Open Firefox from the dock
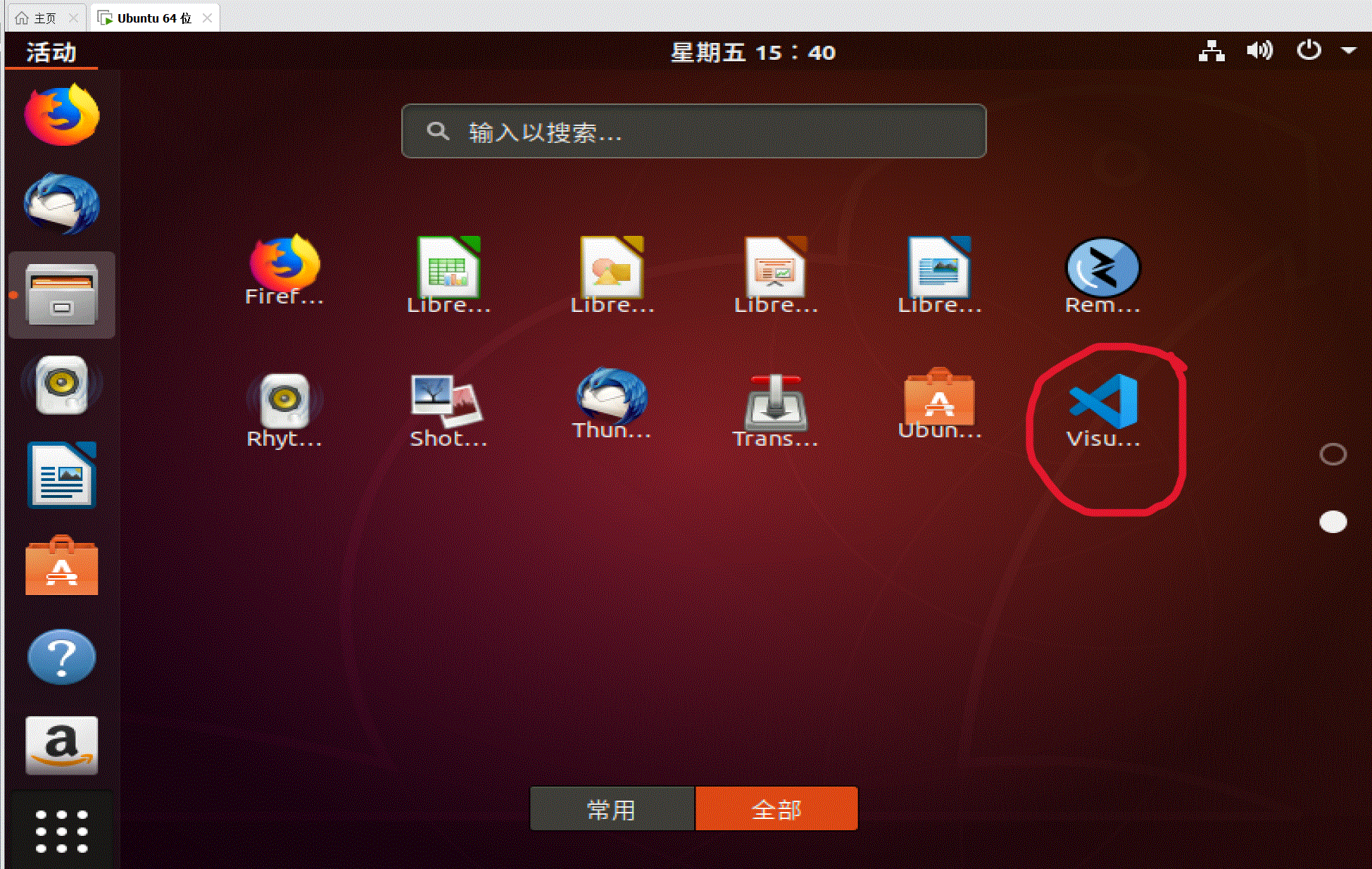Image resolution: width=1372 pixels, height=869 pixels. coord(62,115)
